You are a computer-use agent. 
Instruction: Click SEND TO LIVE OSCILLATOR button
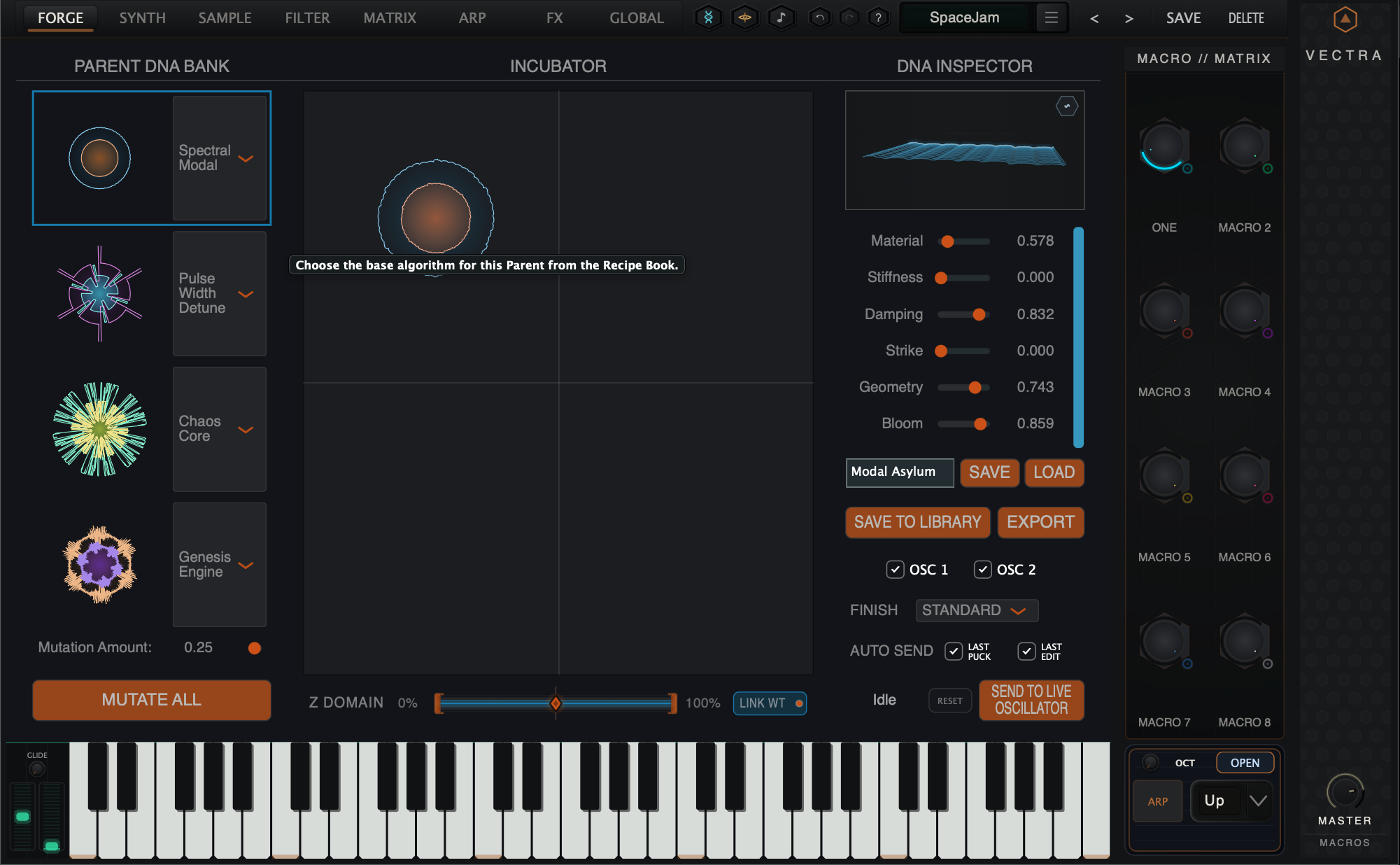coord(1031,700)
